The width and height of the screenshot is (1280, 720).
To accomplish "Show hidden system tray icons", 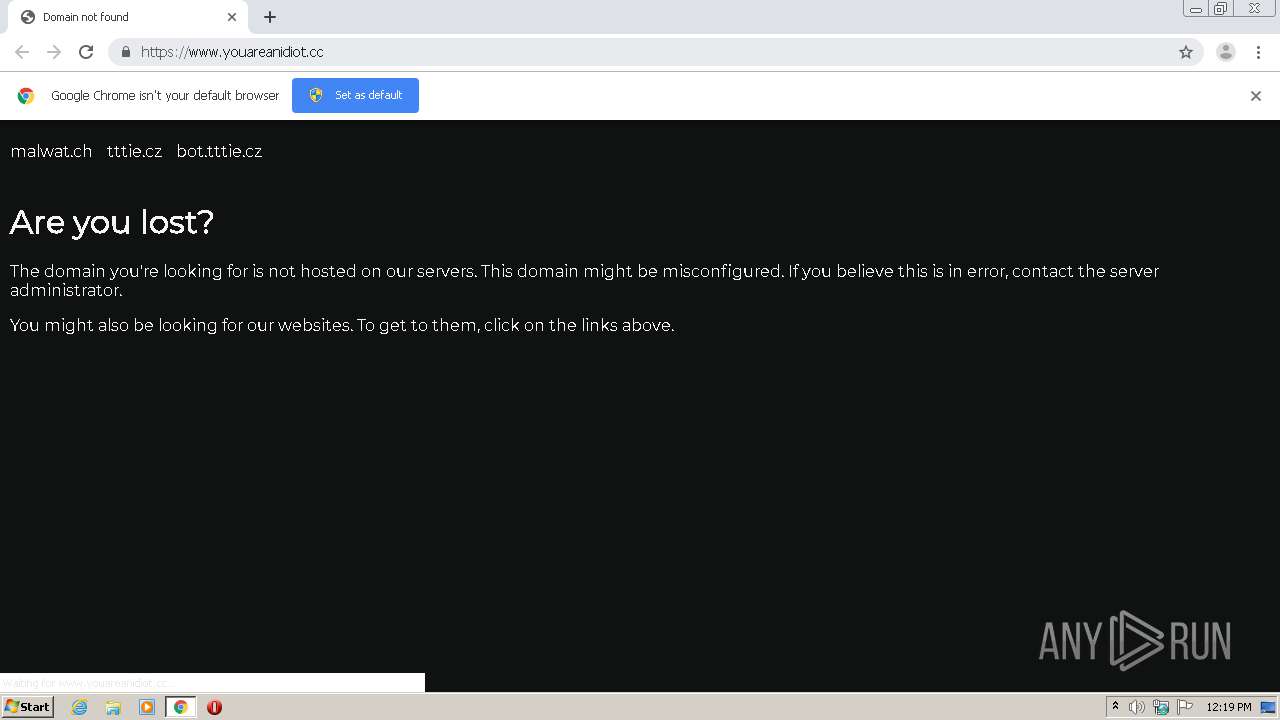I will [x=1115, y=707].
